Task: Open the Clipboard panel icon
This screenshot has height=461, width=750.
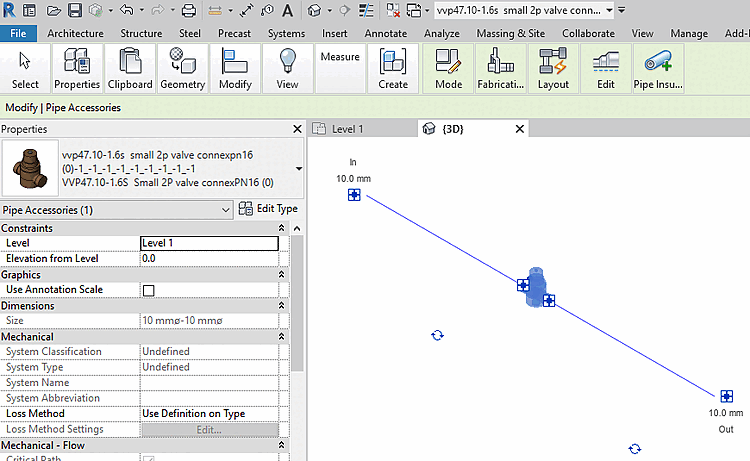Action: point(130,68)
